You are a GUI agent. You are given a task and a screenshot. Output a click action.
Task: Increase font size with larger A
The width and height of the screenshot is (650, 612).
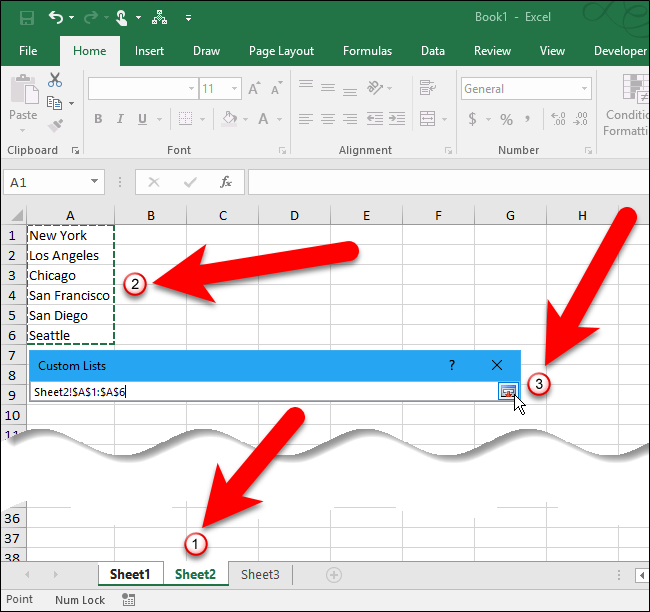(255, 88)
